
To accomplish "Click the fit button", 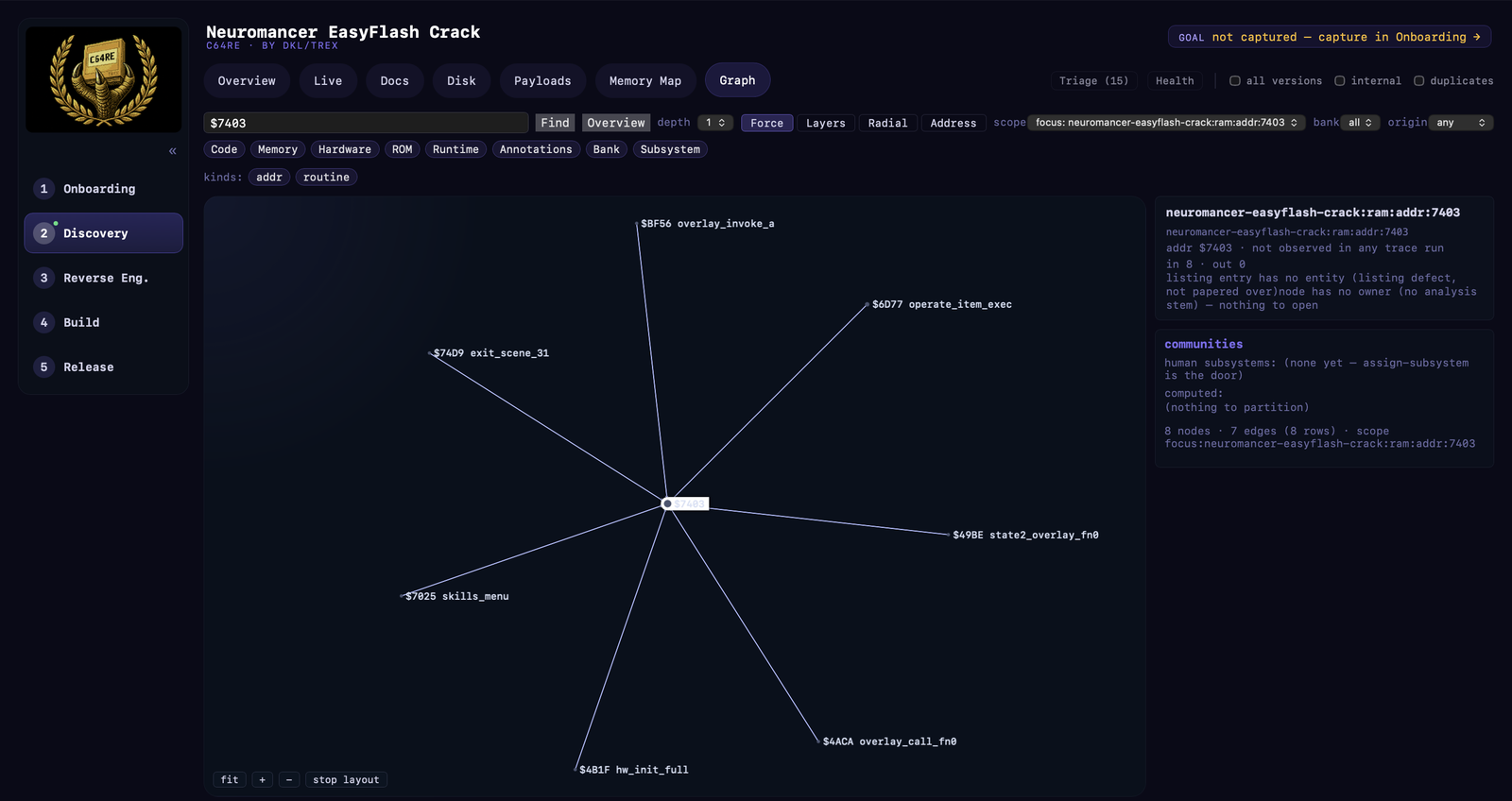I will [230, 780].
